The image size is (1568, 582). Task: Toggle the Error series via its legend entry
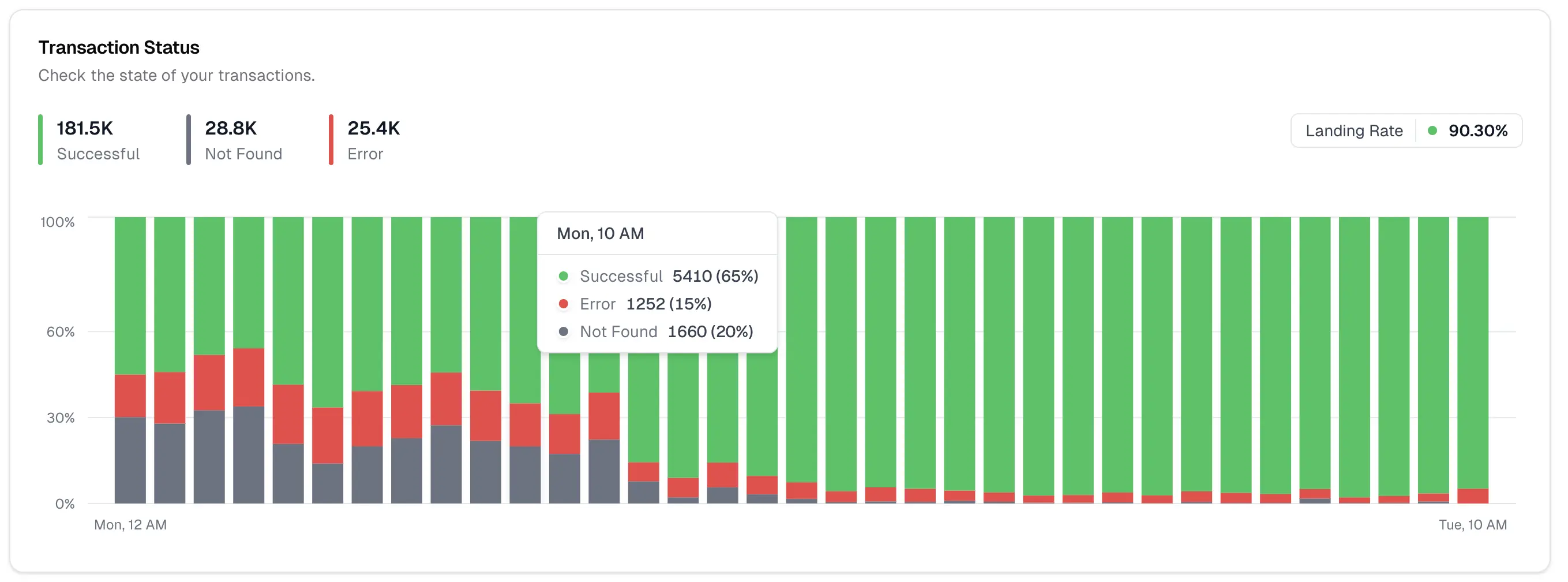point(365,139)
